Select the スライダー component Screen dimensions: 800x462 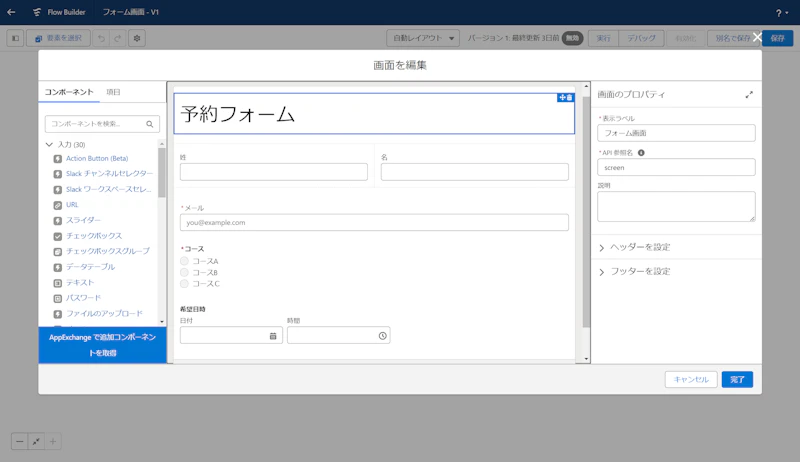pos(78,220)
